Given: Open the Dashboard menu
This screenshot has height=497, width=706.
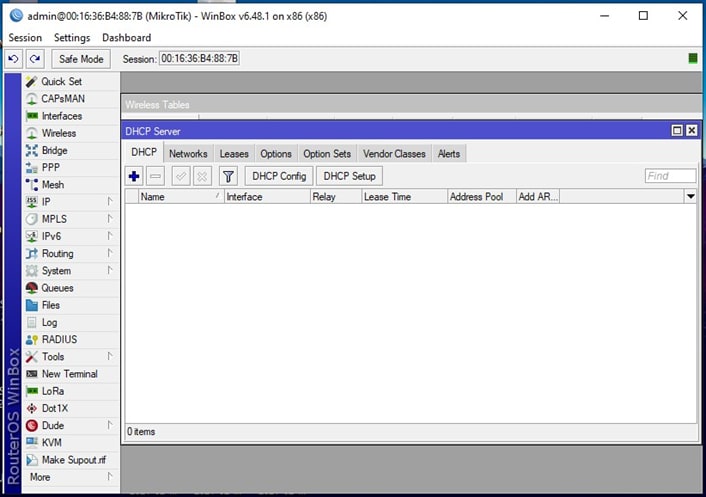Looking at the screenshot, I should 127,38.
